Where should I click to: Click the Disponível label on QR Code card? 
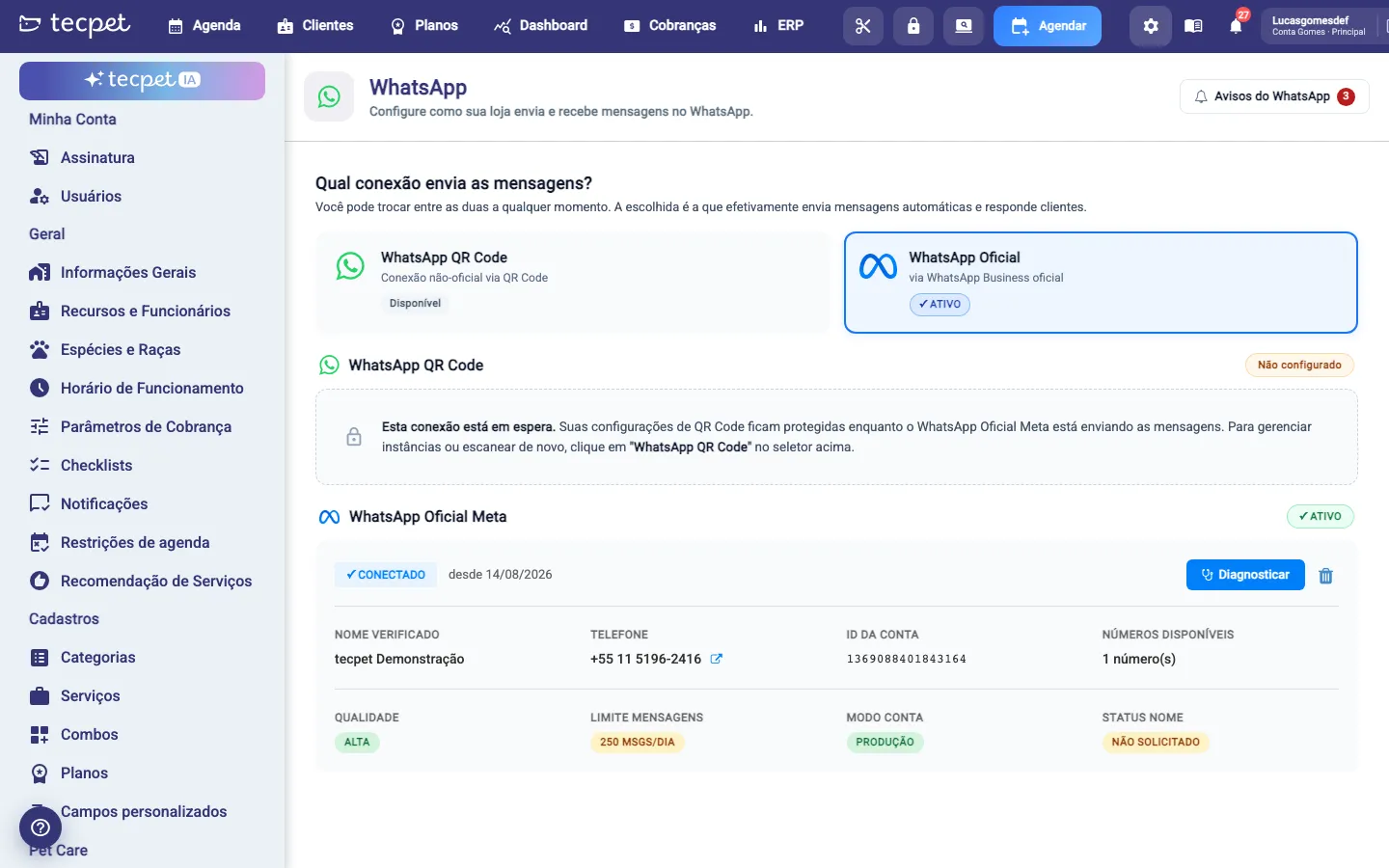tap(415, 303)
